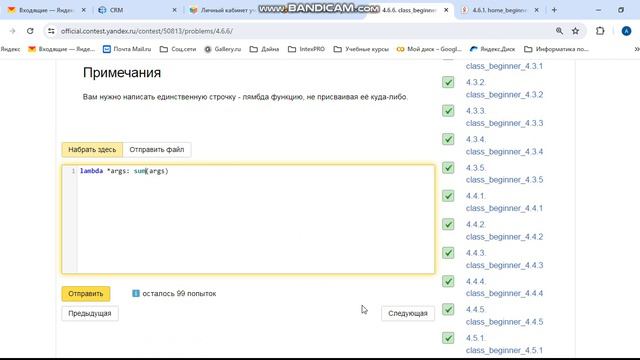Click the 'осталось 99 попыток' text

coord(179,293)
